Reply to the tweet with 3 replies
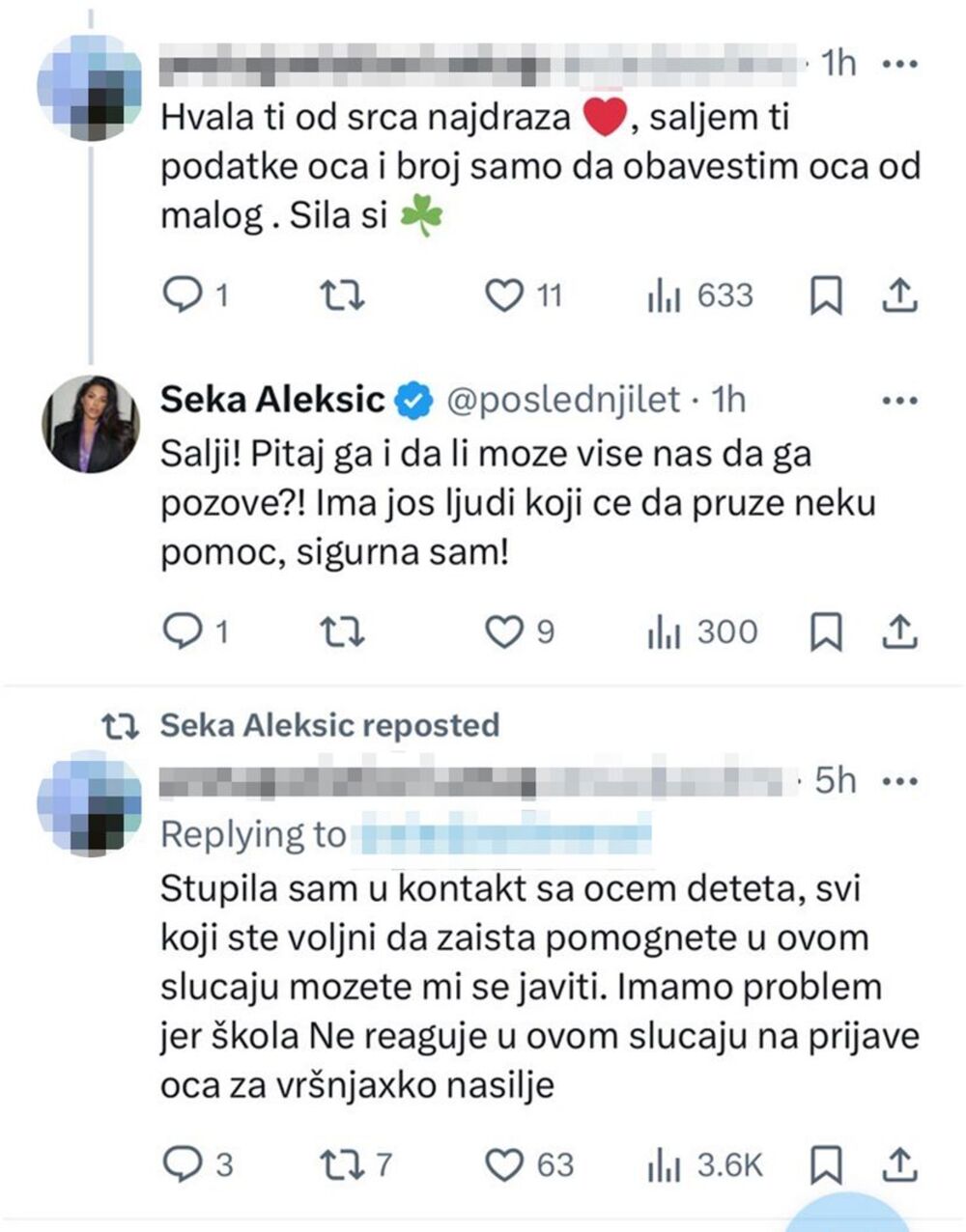Screen dimensions: 966x1232 (x=181, y=1164)
